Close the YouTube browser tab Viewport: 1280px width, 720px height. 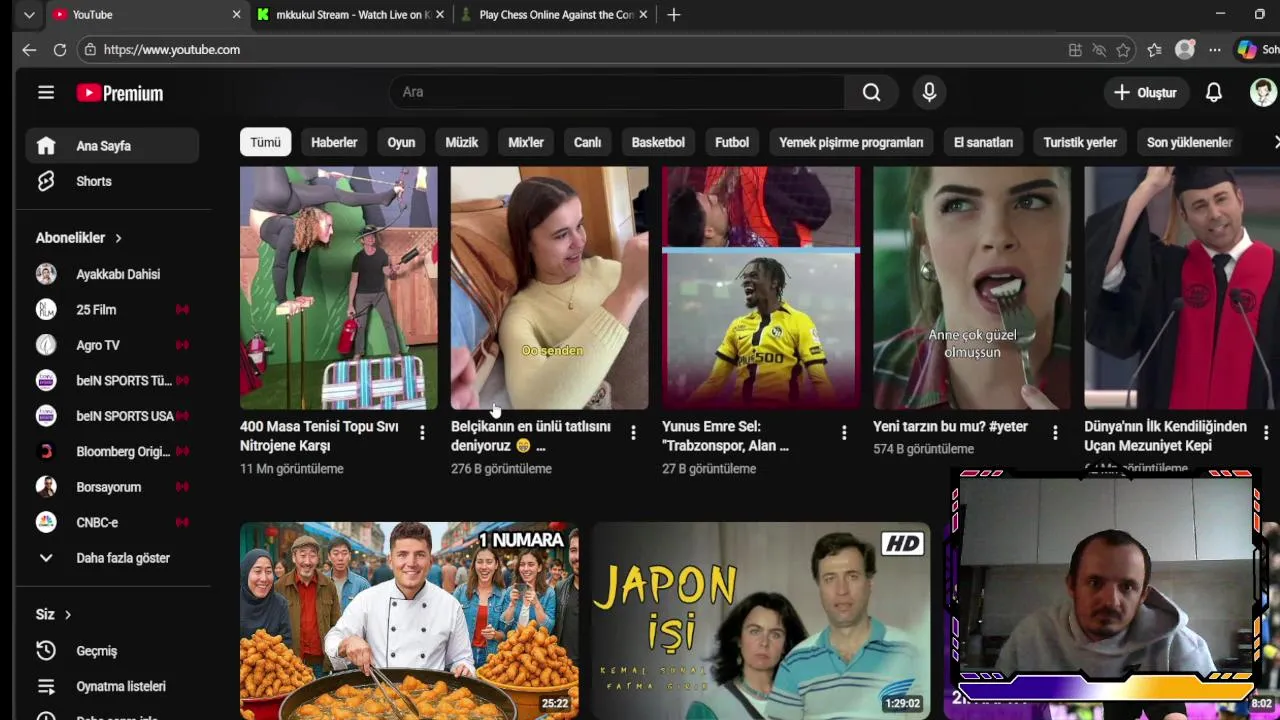click(x=236, y=15)
